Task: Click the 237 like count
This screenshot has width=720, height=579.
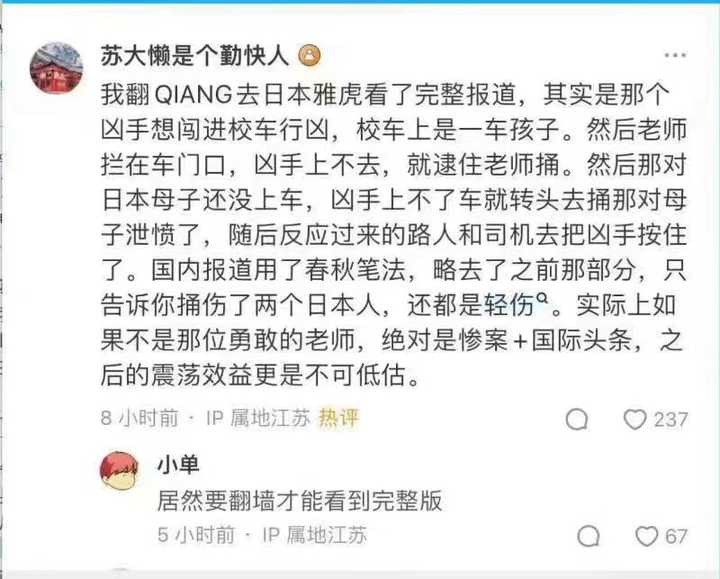Action: coord(670,420)
